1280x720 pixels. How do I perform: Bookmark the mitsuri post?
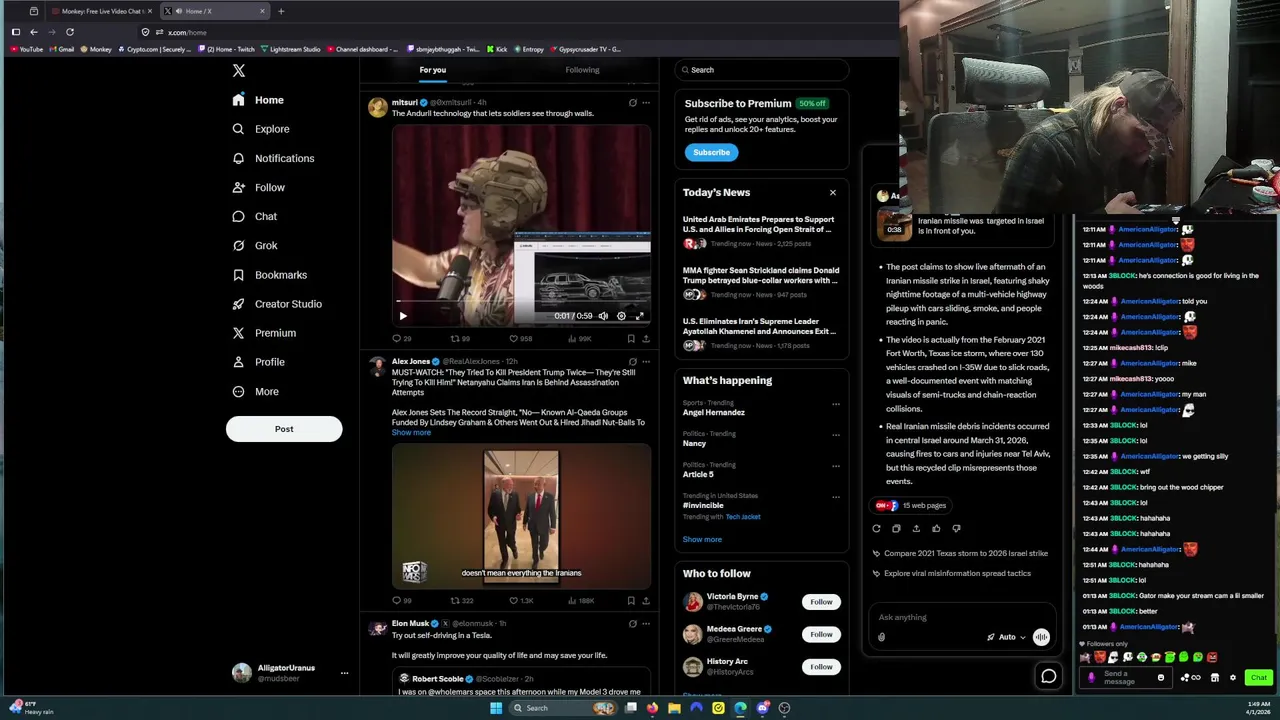click(x=631, y=339)
